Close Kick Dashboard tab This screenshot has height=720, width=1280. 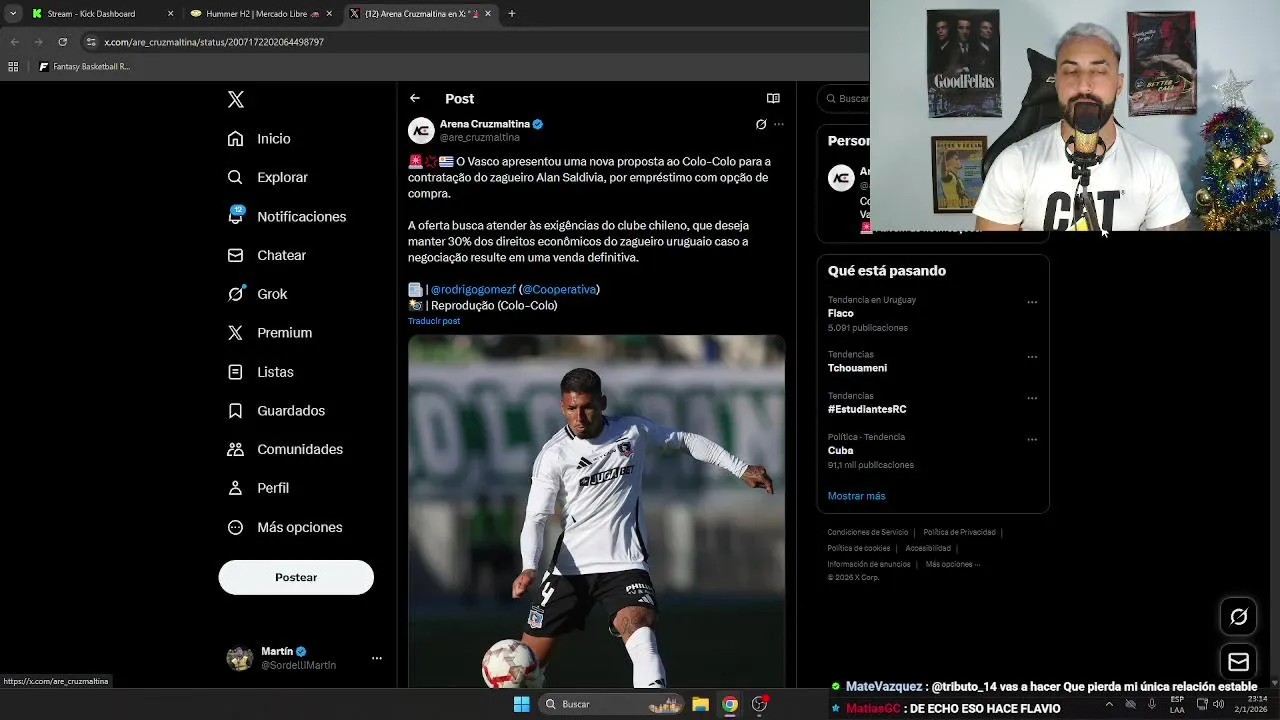point(170,14)
